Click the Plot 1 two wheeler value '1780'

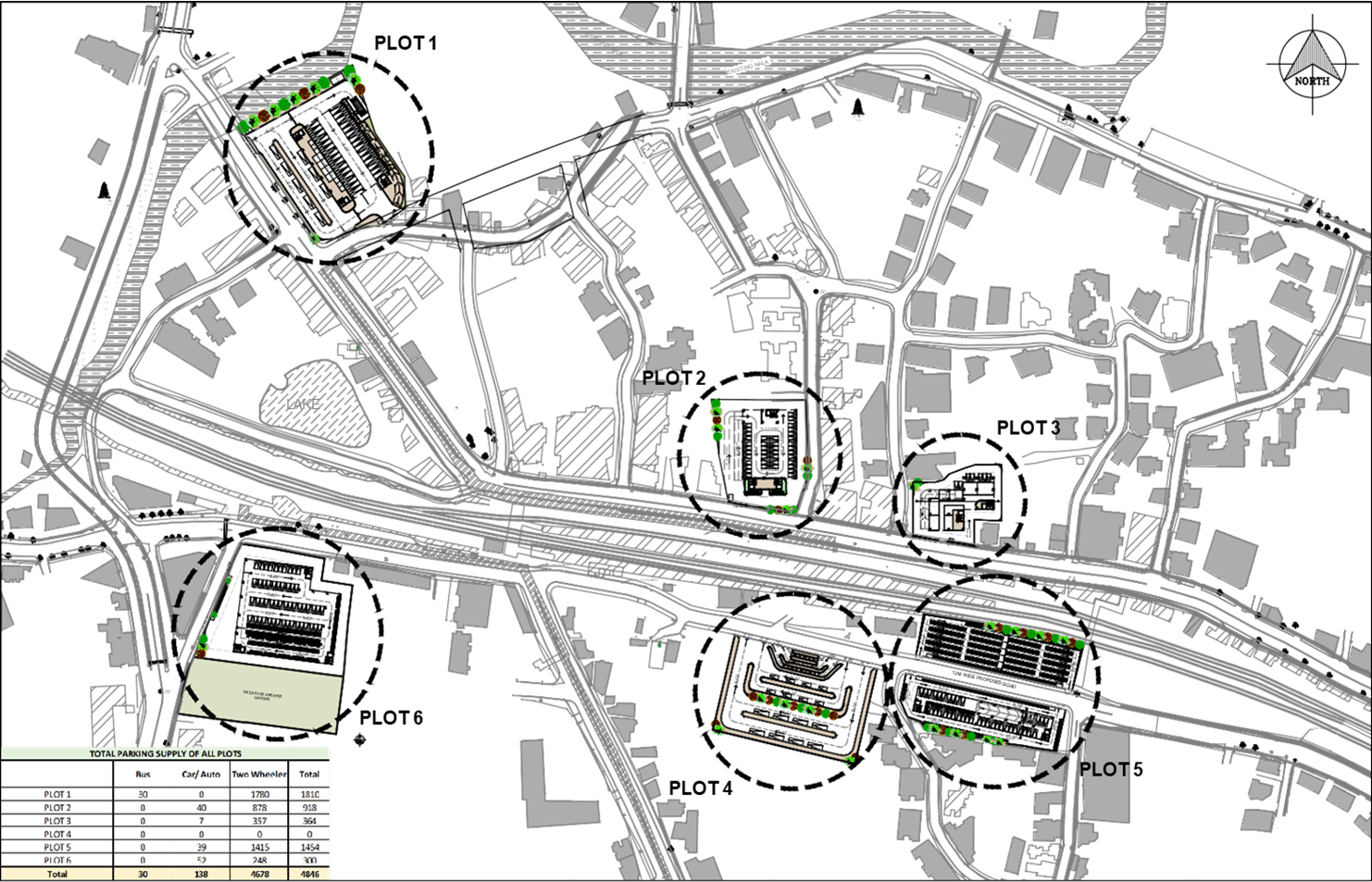click(259, 794)
